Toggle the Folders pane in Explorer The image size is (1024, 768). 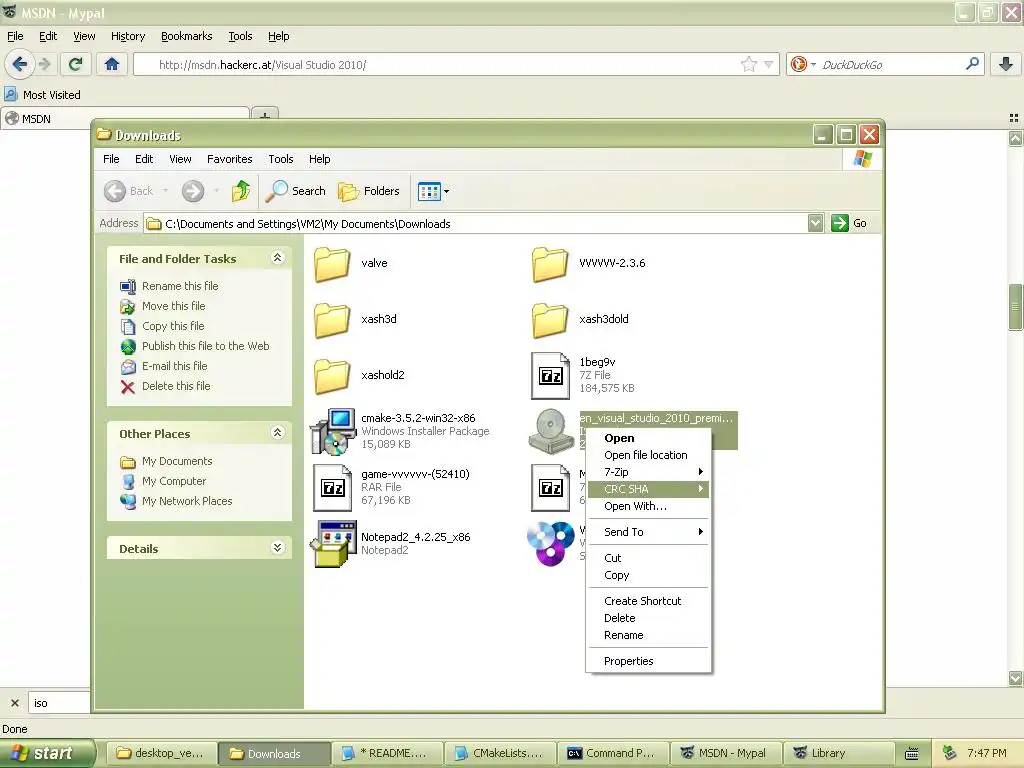tap(369, 191)
